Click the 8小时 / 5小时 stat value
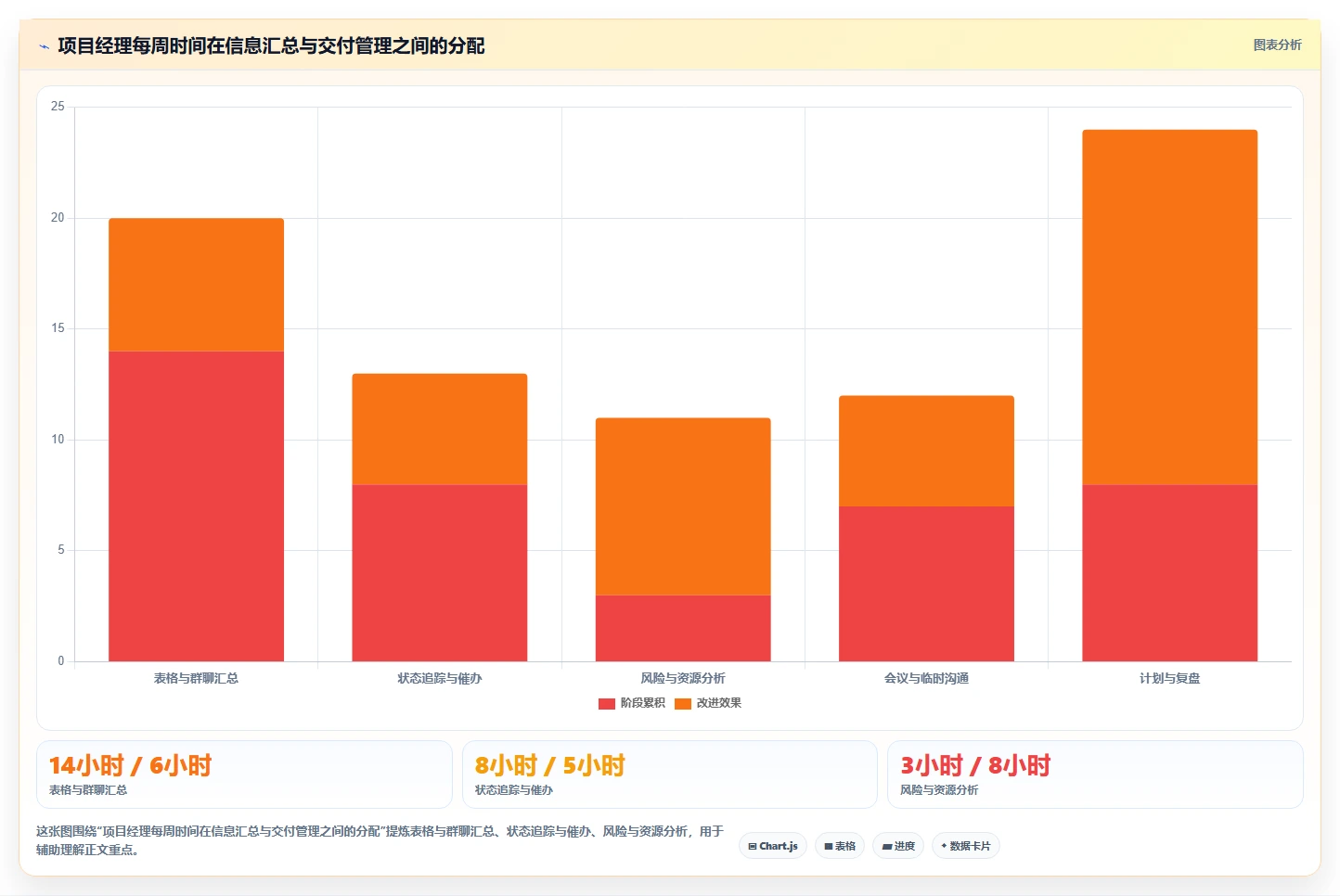This screenshot has height=896, width=1340. pyautogui.click(x=550, y=765)
